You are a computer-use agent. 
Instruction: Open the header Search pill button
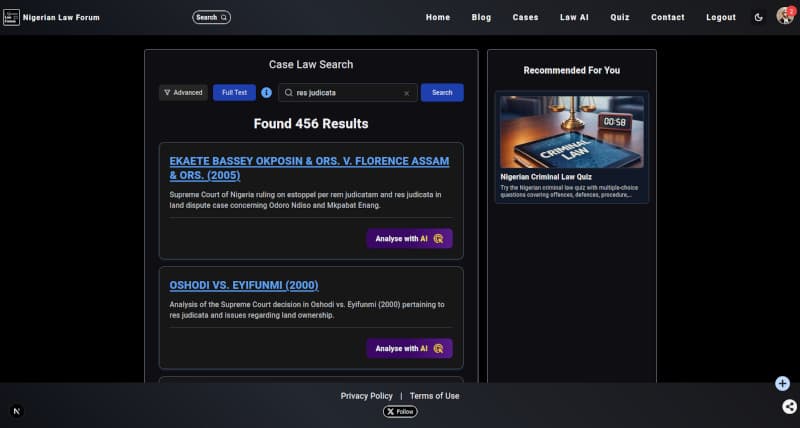tap(211, 17)
